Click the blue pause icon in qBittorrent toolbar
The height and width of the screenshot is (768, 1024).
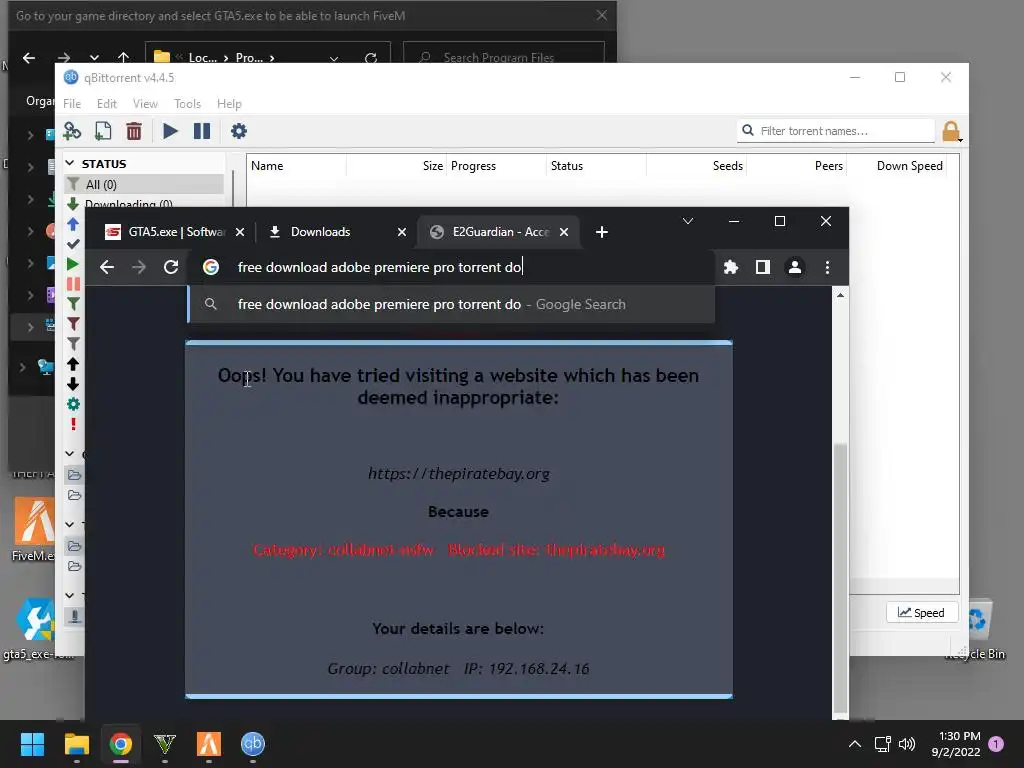click(x=202, y=131)
